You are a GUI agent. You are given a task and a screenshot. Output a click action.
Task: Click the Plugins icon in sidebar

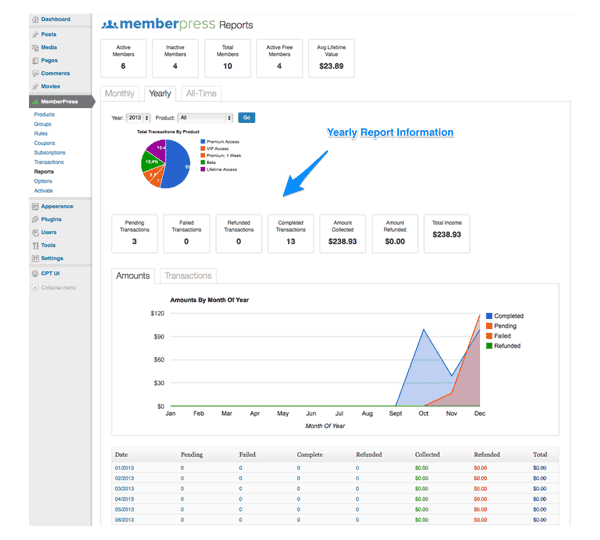click(35, 218)
